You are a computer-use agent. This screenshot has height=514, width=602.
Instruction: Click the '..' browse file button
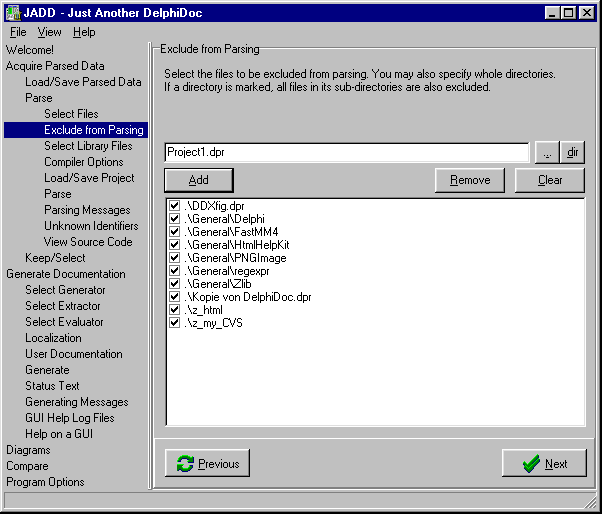coord(546,152)
